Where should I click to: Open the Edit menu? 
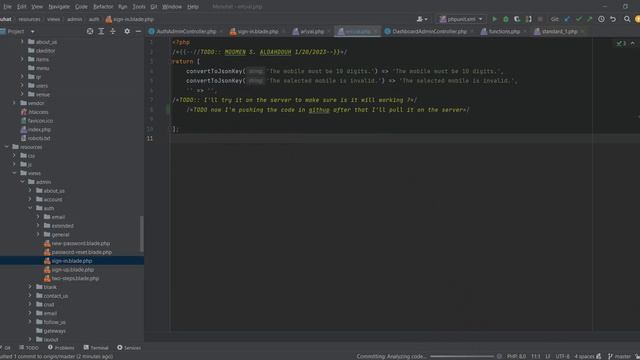(21, 7)
